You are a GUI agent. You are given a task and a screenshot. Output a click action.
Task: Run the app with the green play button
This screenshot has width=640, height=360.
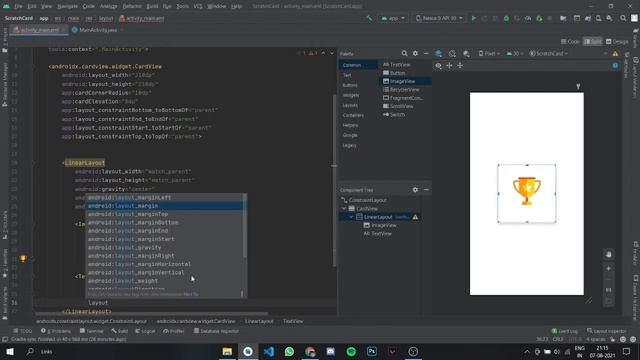point(473,18)
